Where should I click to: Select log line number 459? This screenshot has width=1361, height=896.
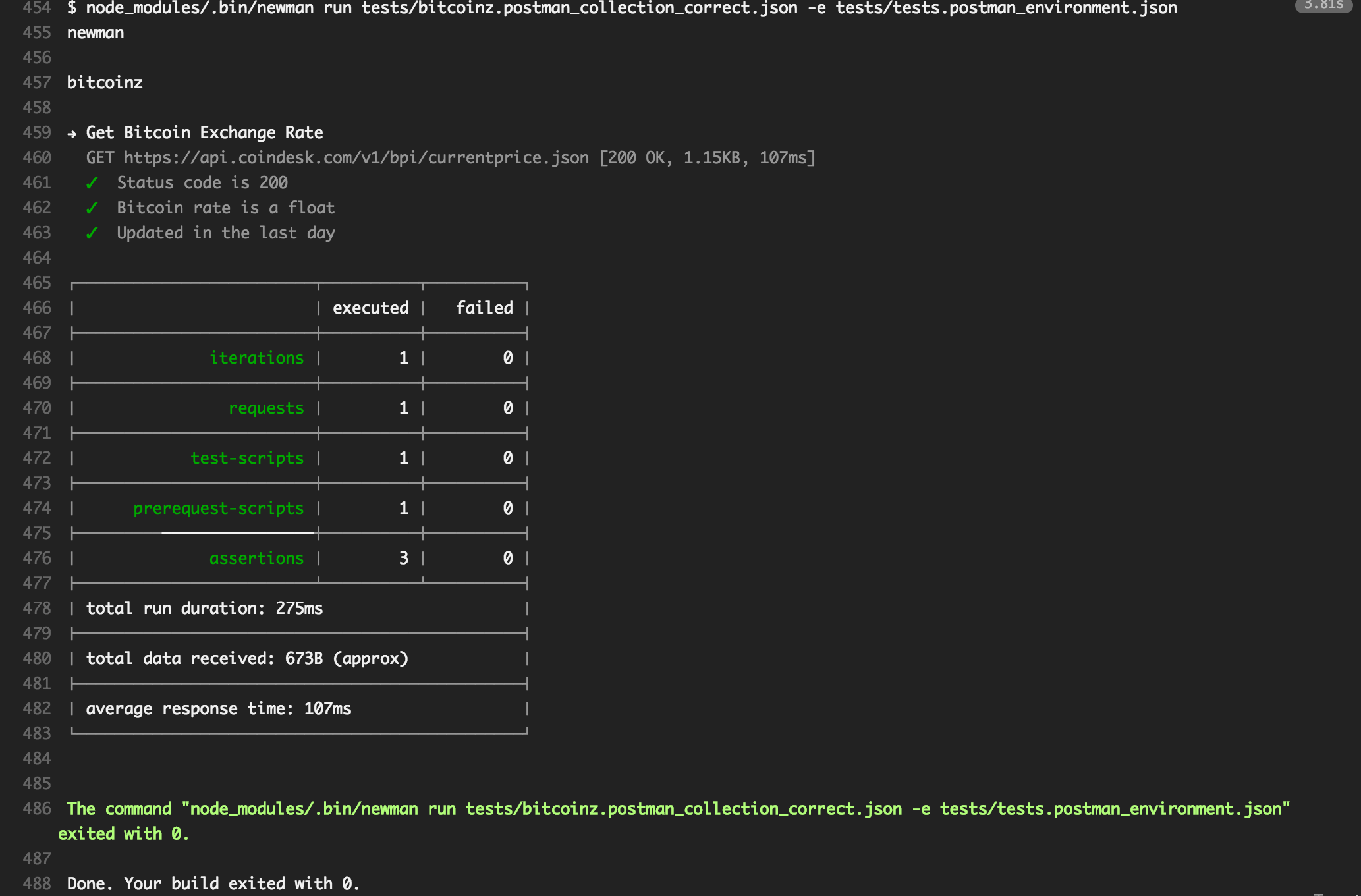[x=37, y=132]
